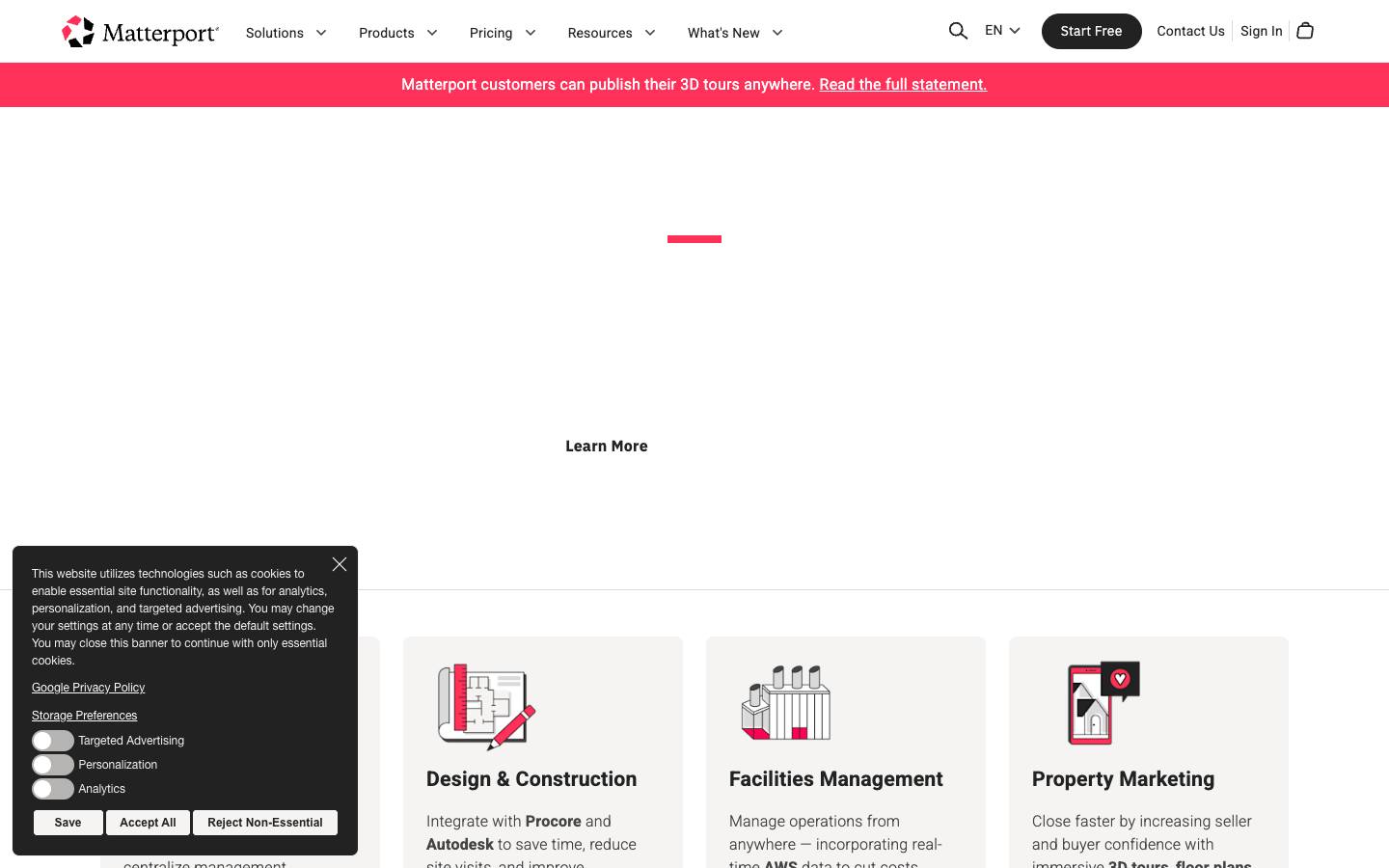Image resolution: width=1389 pixels, height=868 pixels.
Task: Click the Facilities Management factory icon
Action: coord(786,702)
